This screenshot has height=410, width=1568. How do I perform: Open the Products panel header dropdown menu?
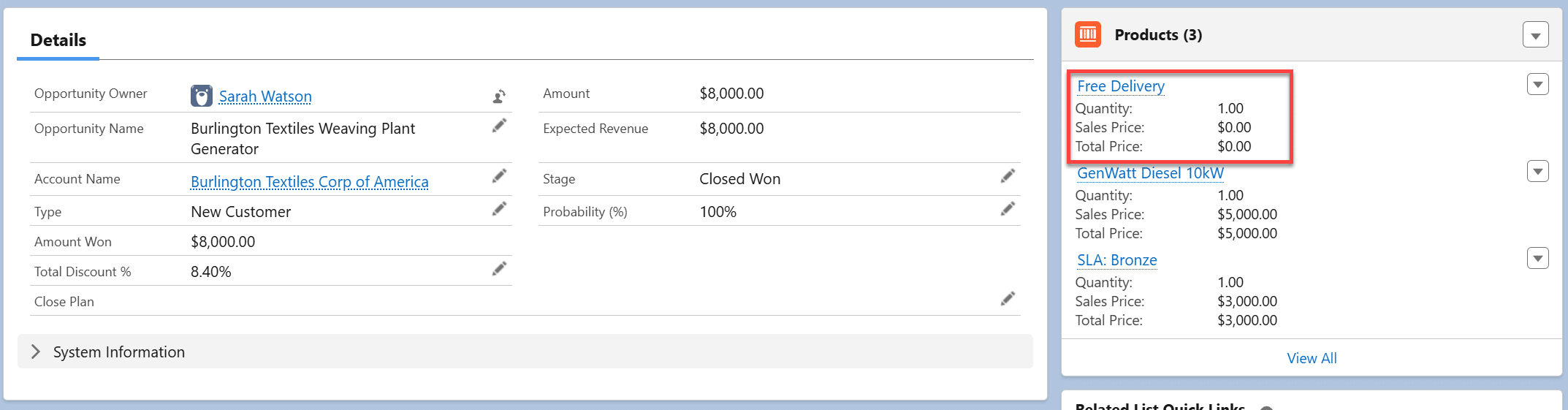1535,35
